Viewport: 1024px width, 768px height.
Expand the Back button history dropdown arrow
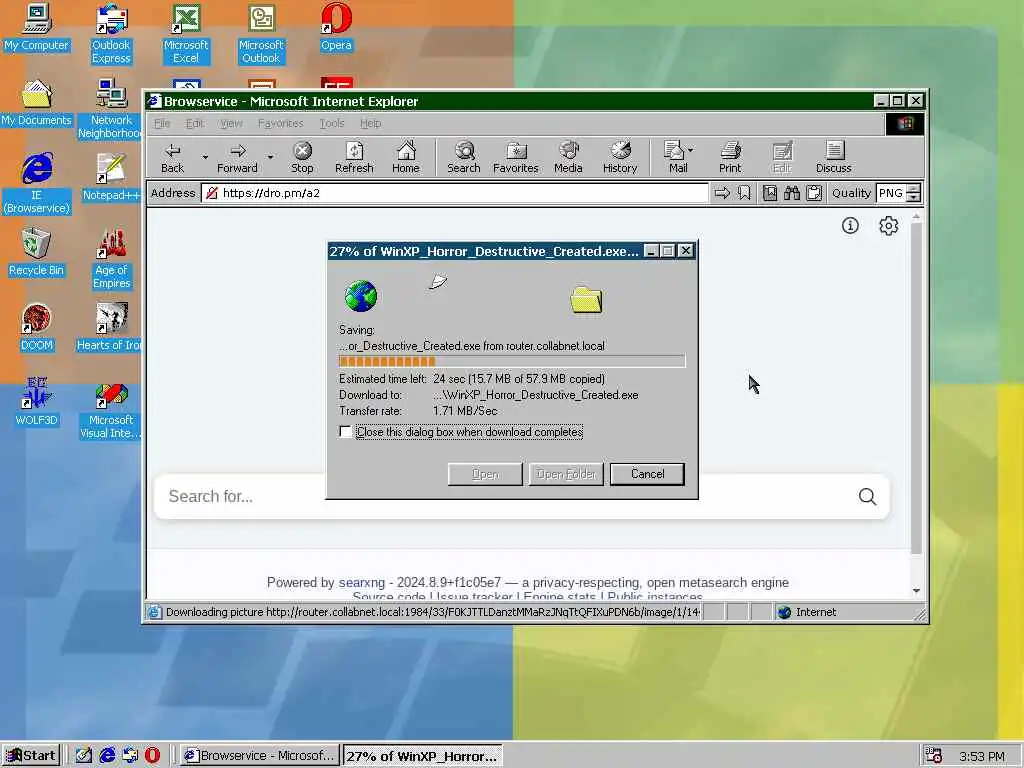coord(205,157)
